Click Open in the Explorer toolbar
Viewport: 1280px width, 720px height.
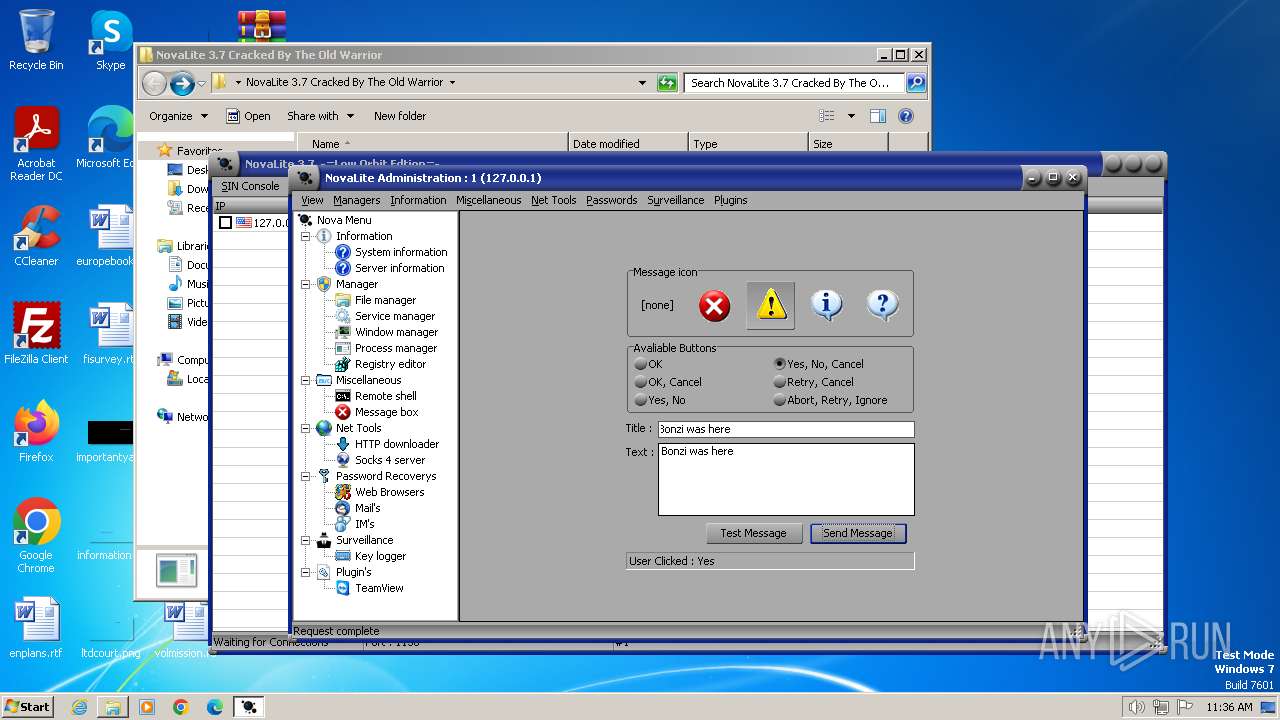pyautogui.click(x=248, y=116)
